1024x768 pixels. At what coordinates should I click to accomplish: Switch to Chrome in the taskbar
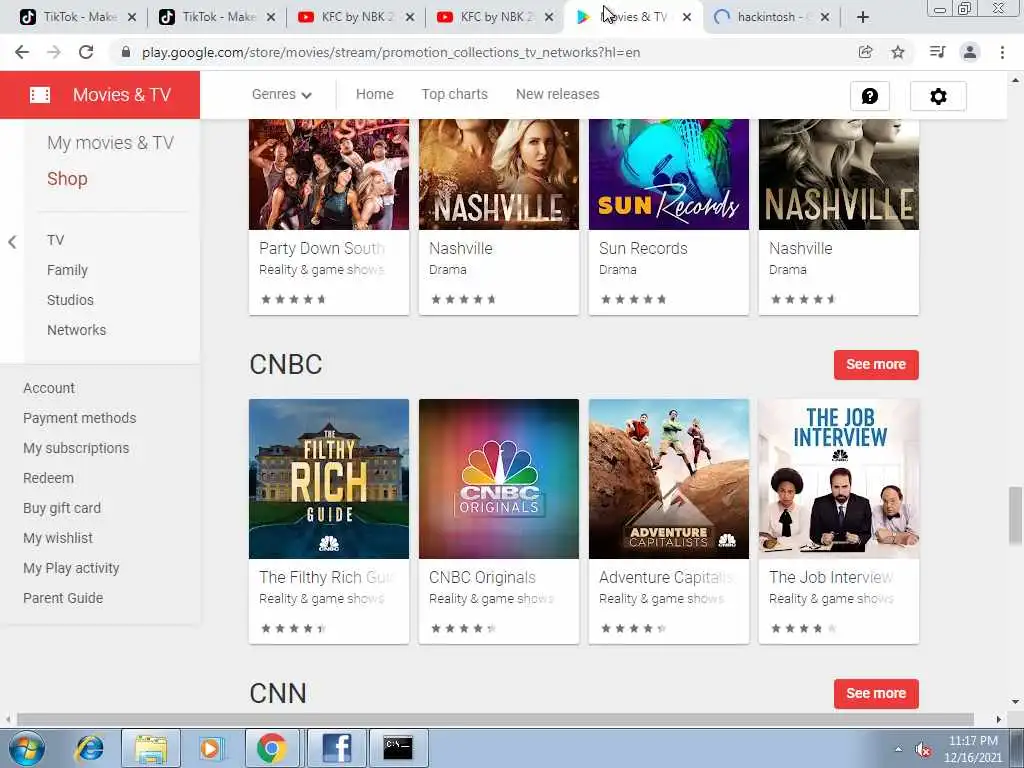click(x=272, y=748)
